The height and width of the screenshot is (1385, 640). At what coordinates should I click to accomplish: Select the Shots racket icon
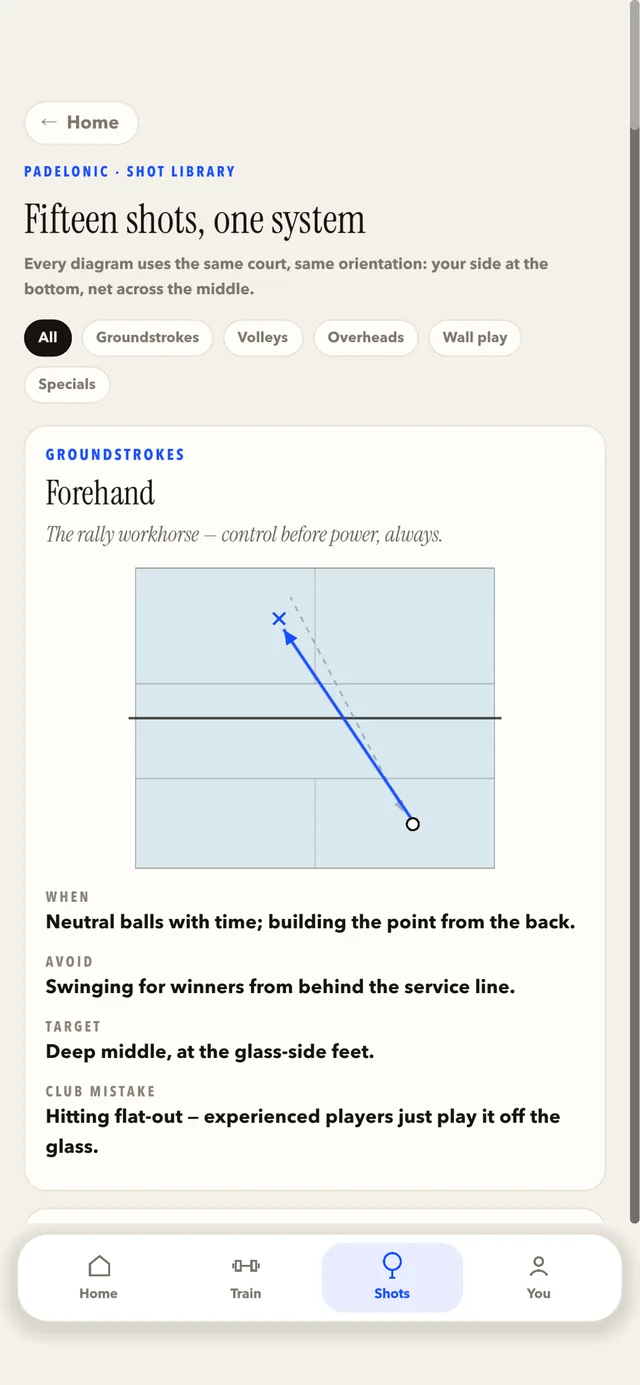392,1265
